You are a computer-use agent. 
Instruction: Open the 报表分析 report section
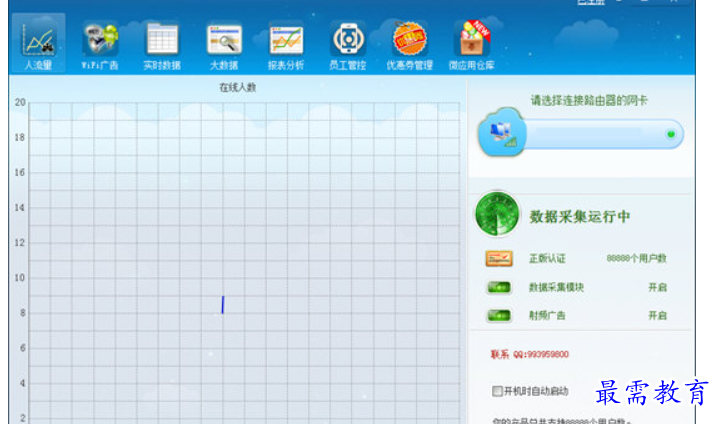[x=286, y=45]
